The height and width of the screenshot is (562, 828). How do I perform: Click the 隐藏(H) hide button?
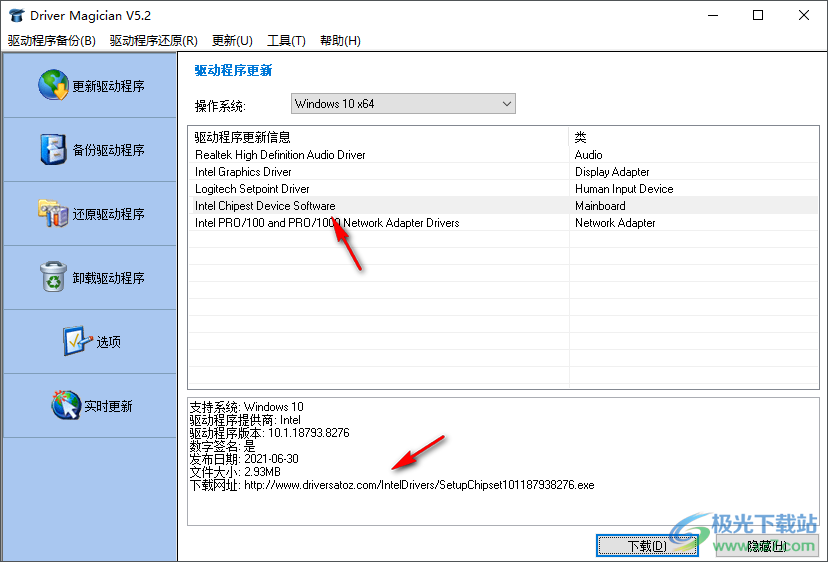[x=767, y=545]
